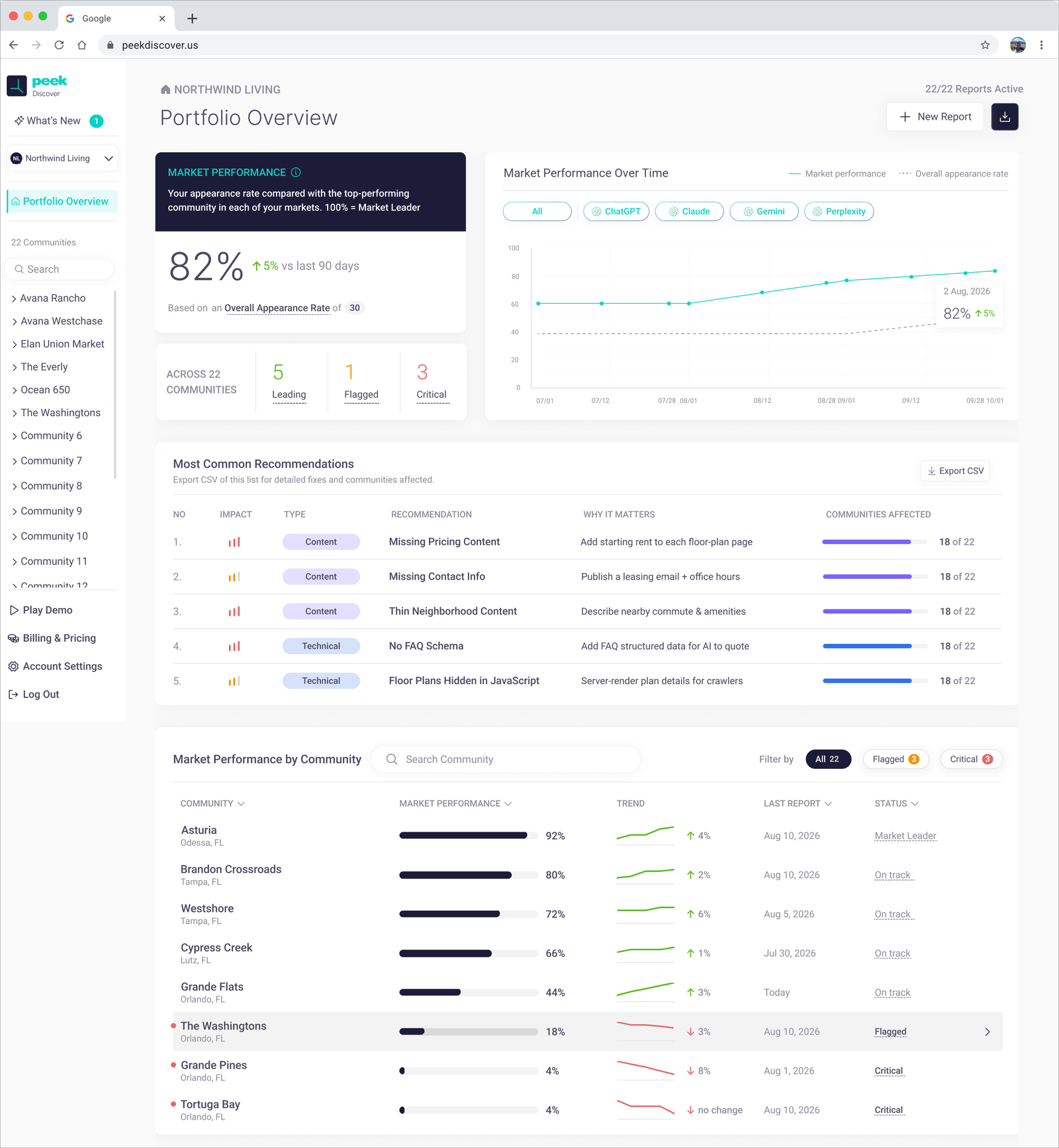The width and height of the screenshot is (1059, 1148).
Task: Click the home icon beside Northwind Living
Action: coord(165,89)
